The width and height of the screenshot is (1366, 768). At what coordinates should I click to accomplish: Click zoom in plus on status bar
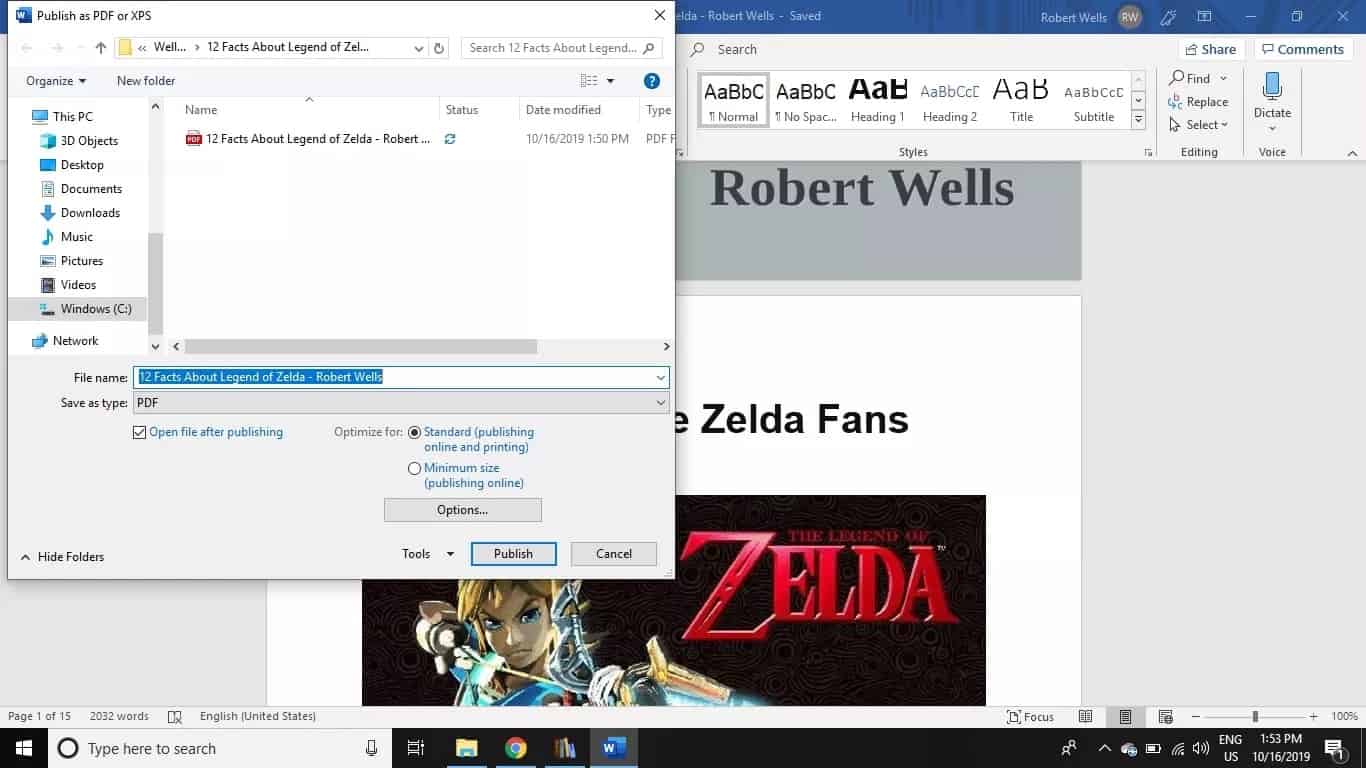pos(1314,716)
